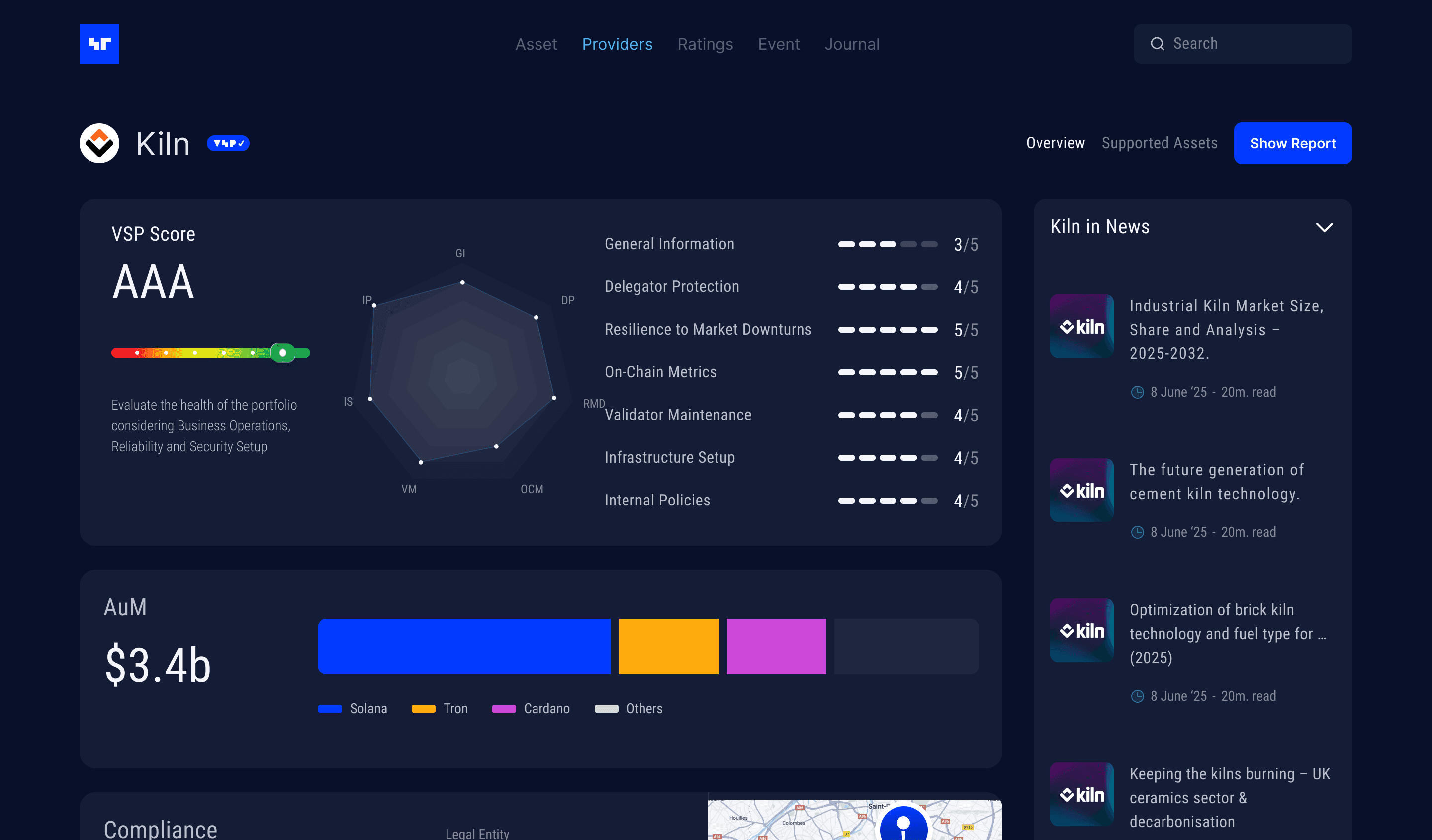Click the green handle on VSP score slider

pyautogui.click(x=282, y=353)
